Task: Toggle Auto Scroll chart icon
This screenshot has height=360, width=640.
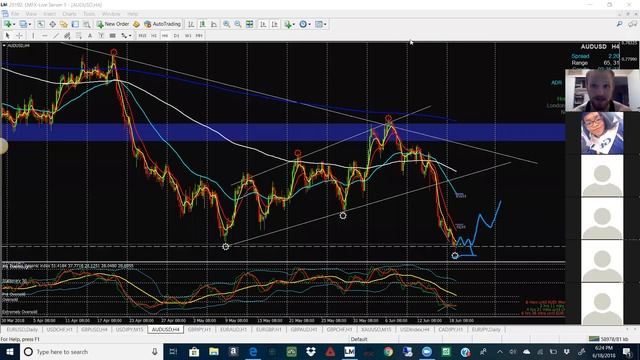Action: (263, 24)
